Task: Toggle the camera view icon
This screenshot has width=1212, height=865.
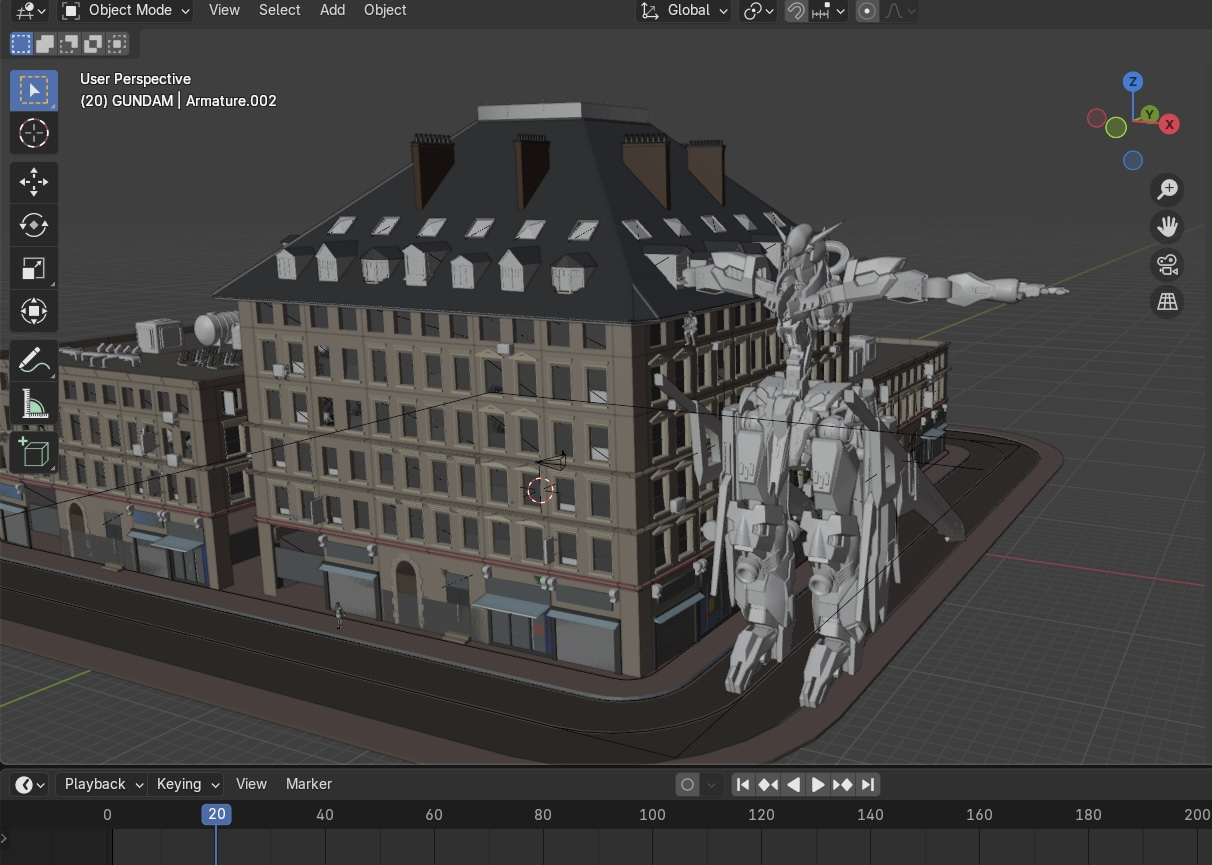Action: point(1167,265)
